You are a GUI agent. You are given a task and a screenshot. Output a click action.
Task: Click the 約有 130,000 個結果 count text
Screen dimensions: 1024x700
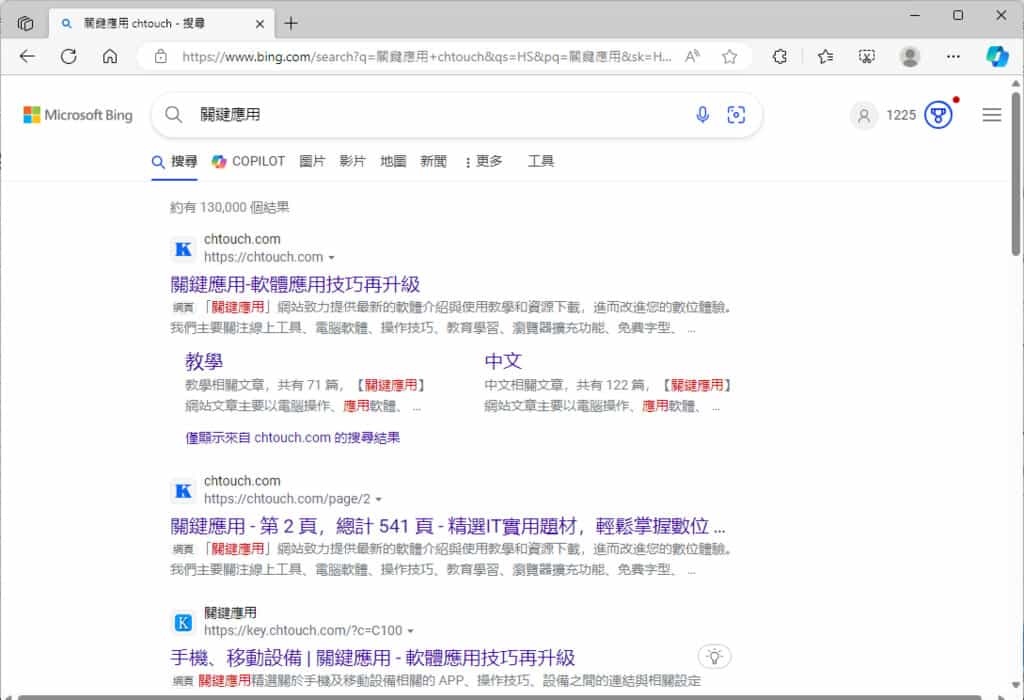(x=230, y=208)
